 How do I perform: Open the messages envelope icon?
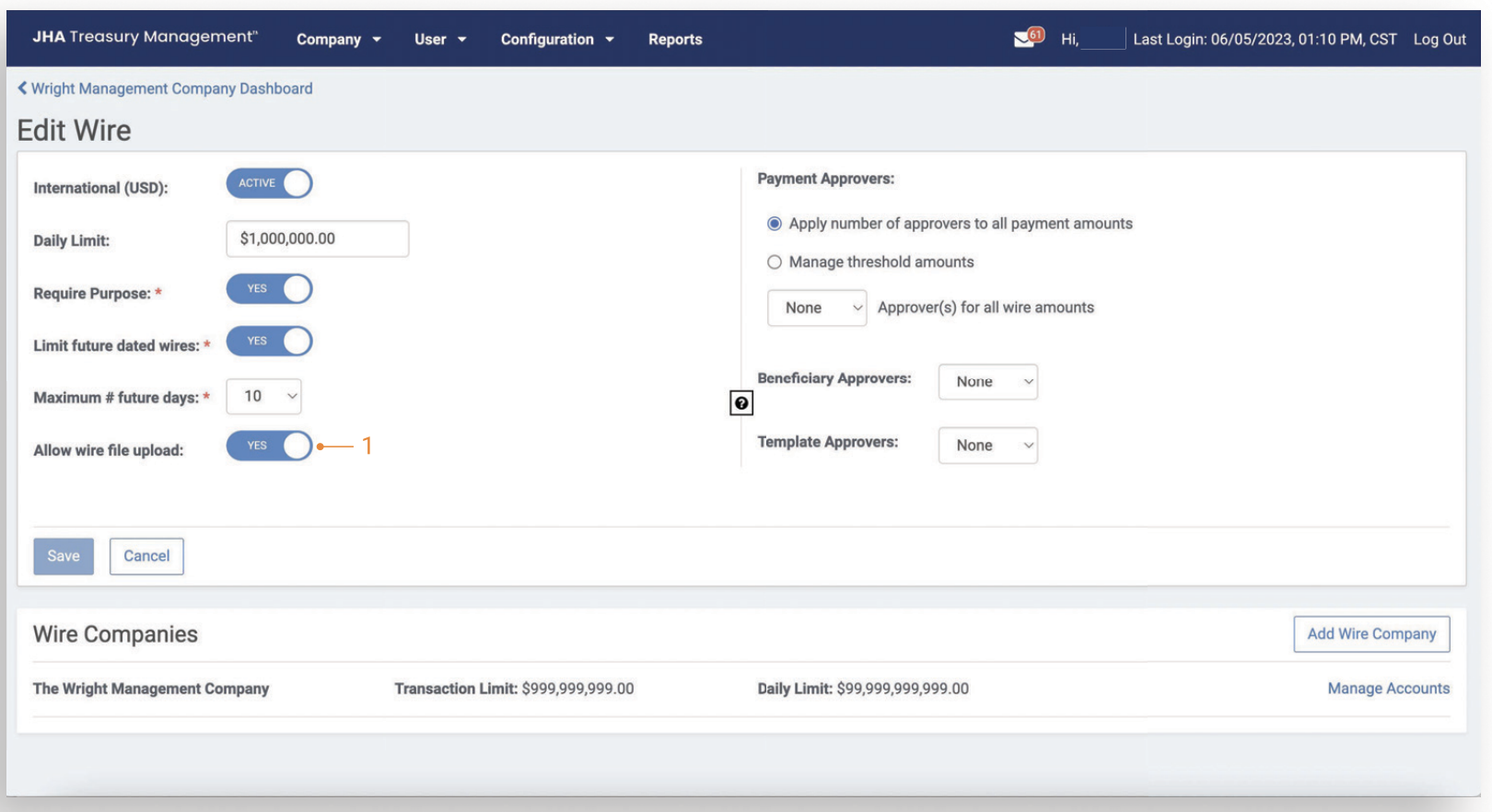coord(1024,39)
